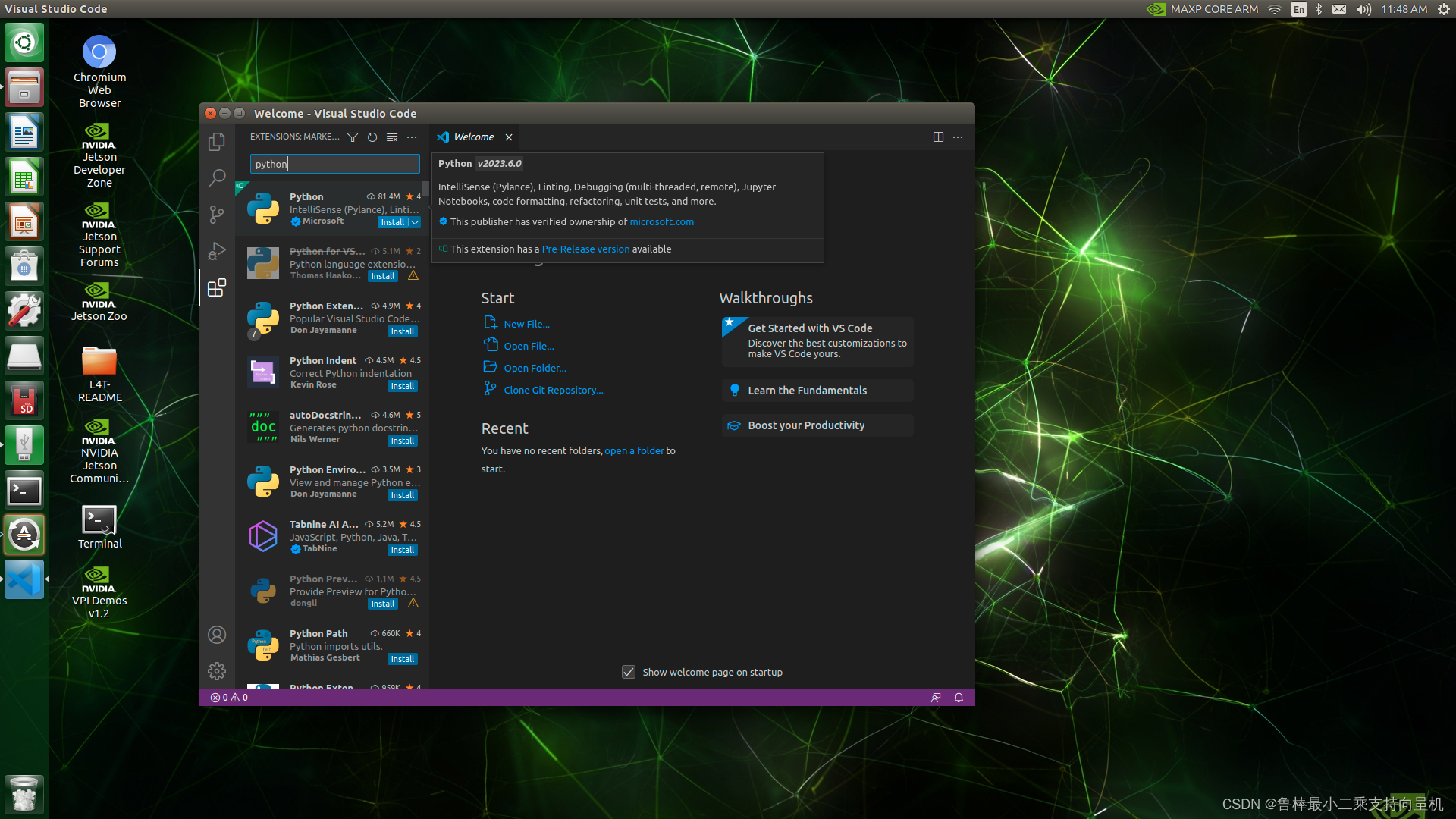
Task: Open the clock showing 11:48 AM
Action: tap(1404, 9)
